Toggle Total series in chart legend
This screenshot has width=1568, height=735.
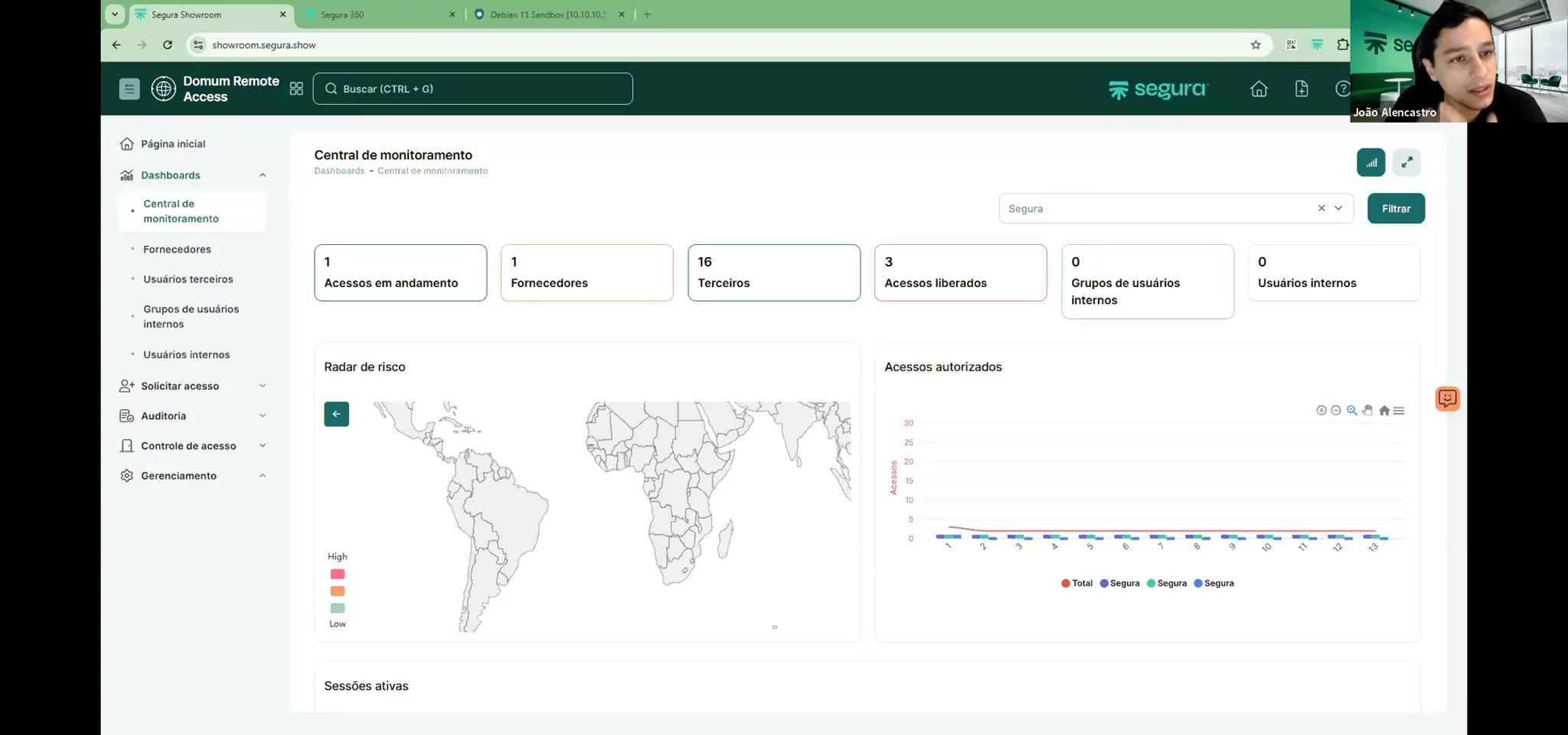(1076, 583)
